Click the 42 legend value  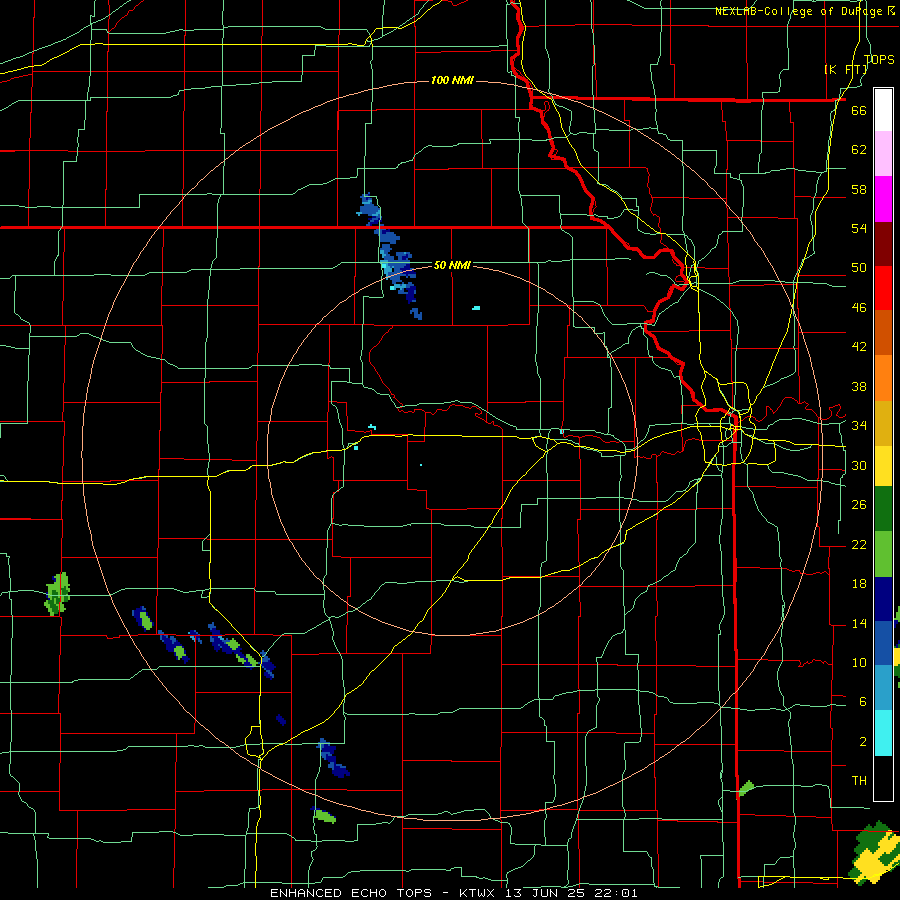(x=859, y=347)
